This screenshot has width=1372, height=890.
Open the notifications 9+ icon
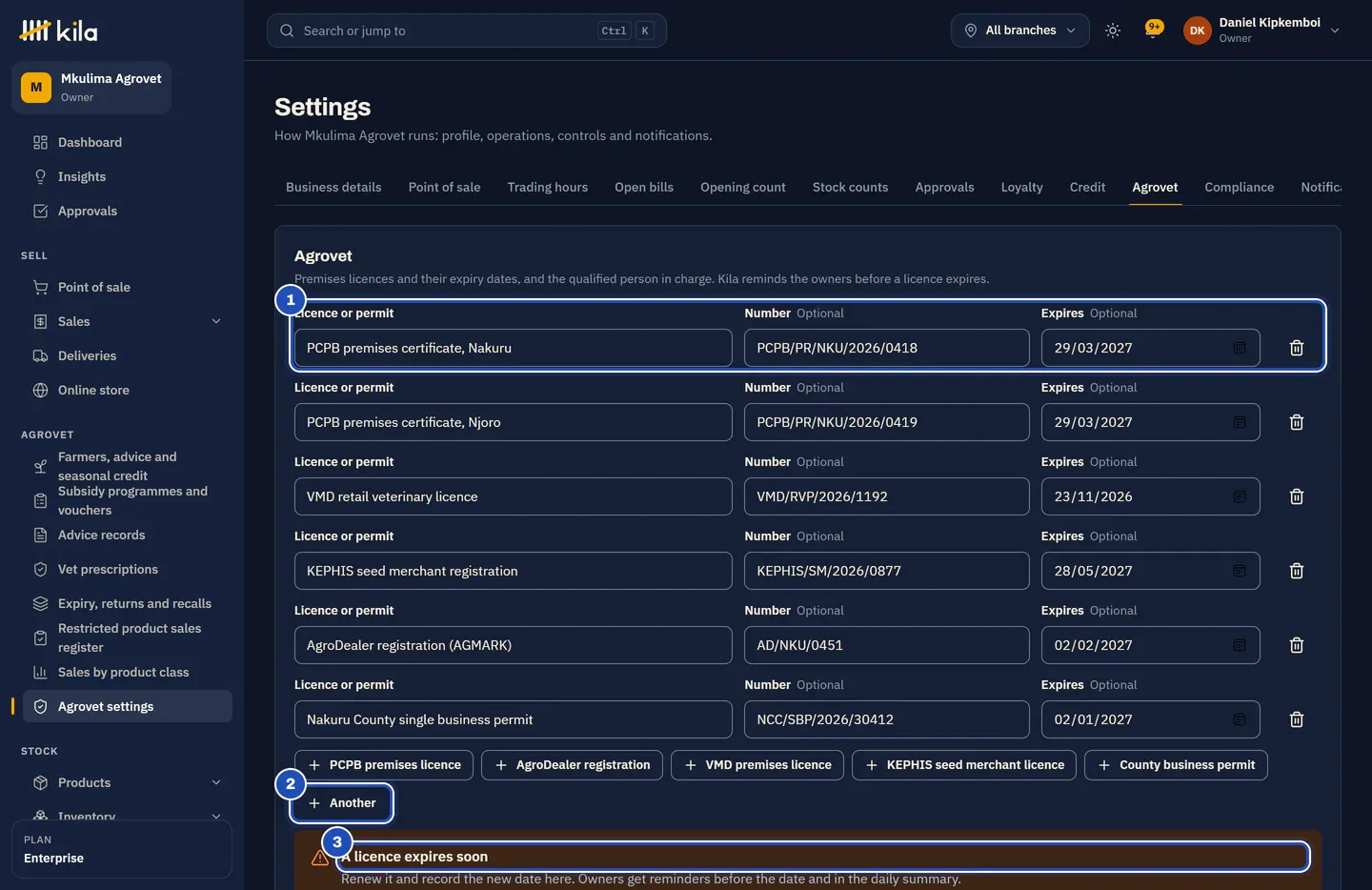point(1153,30)
